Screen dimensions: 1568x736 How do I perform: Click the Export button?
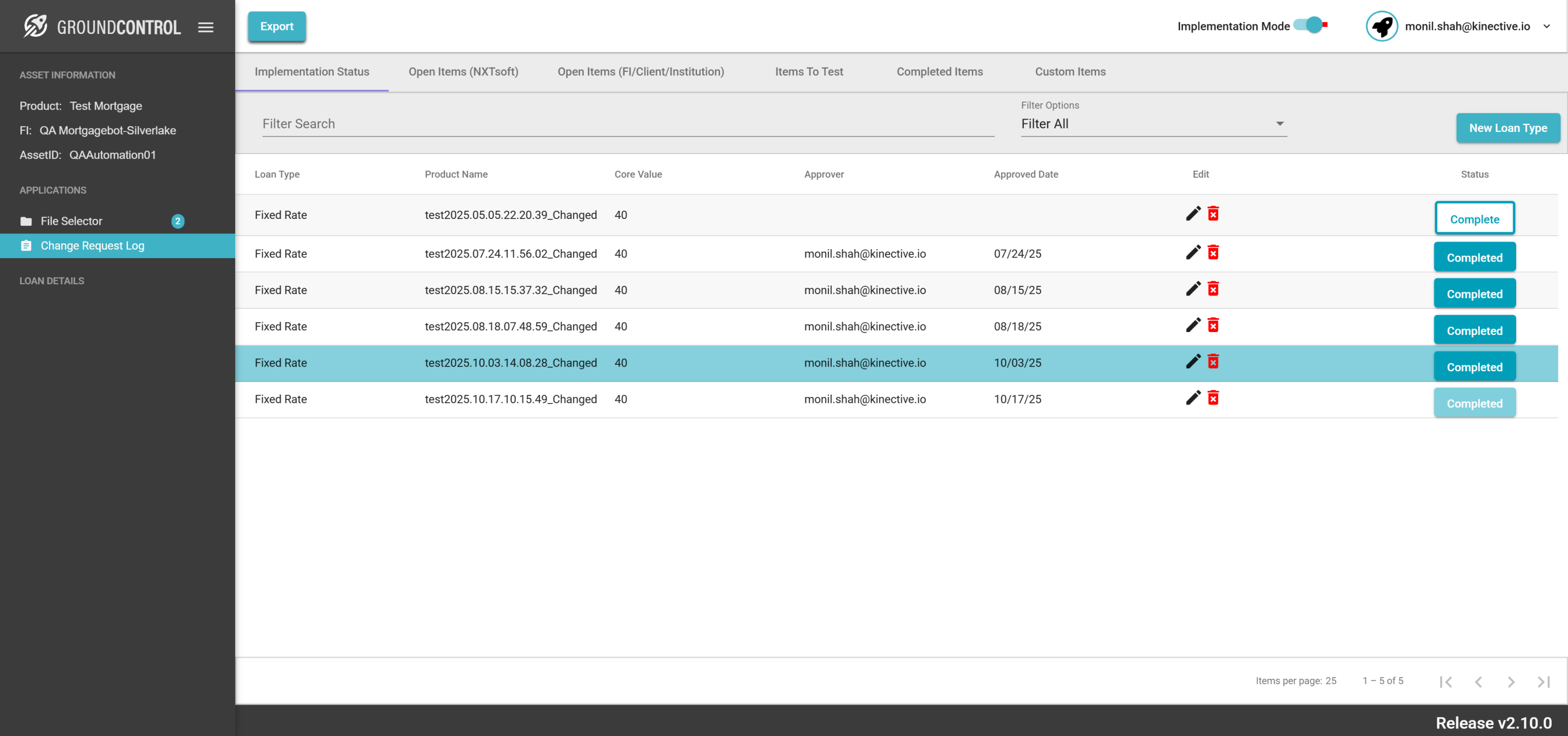[277, 26]
